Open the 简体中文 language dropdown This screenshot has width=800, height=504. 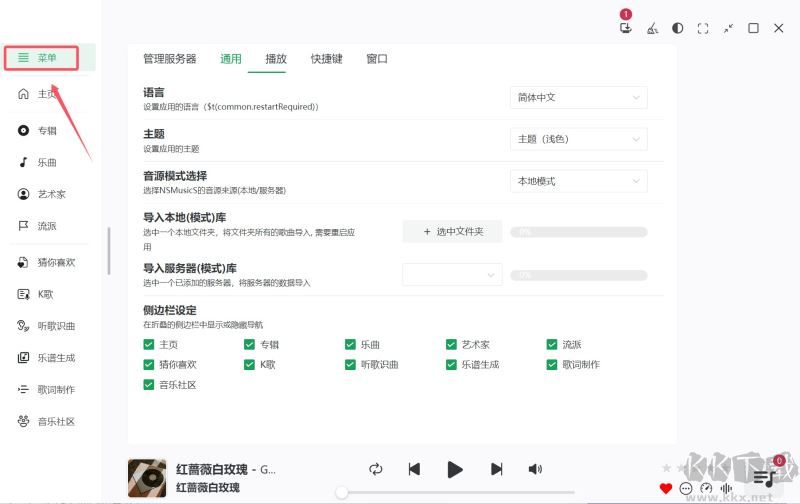click(578, 98)
